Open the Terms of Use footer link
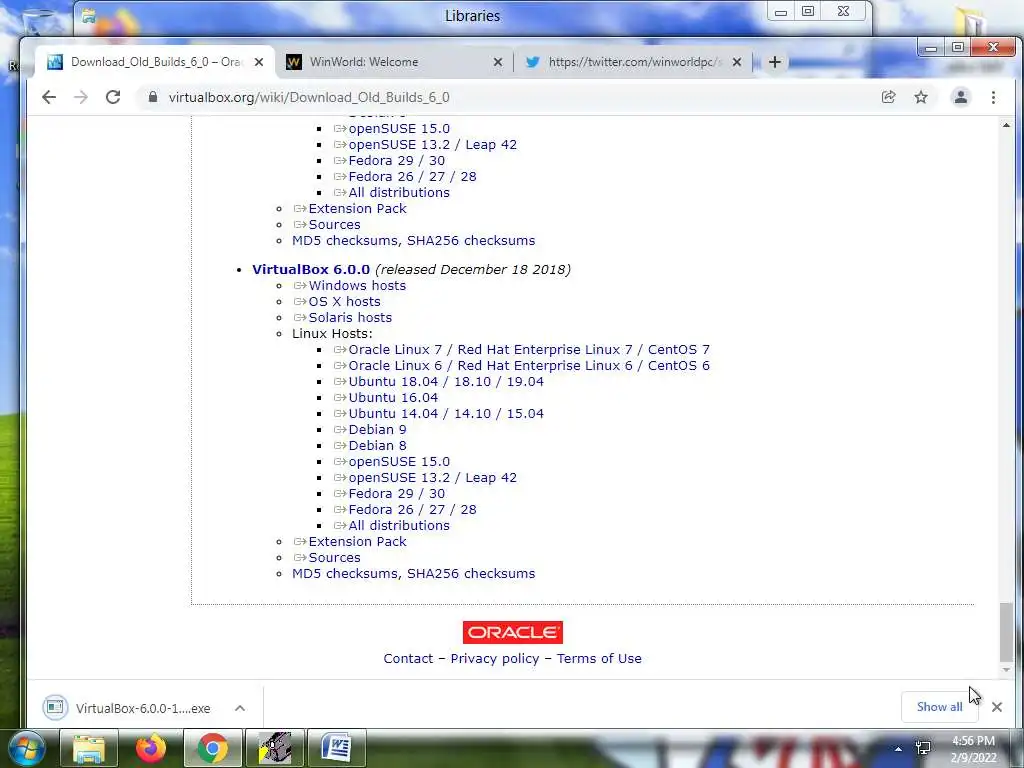The height and width of the screenshot is (768, 1024). pyautogui.click(x=599, y=658)
